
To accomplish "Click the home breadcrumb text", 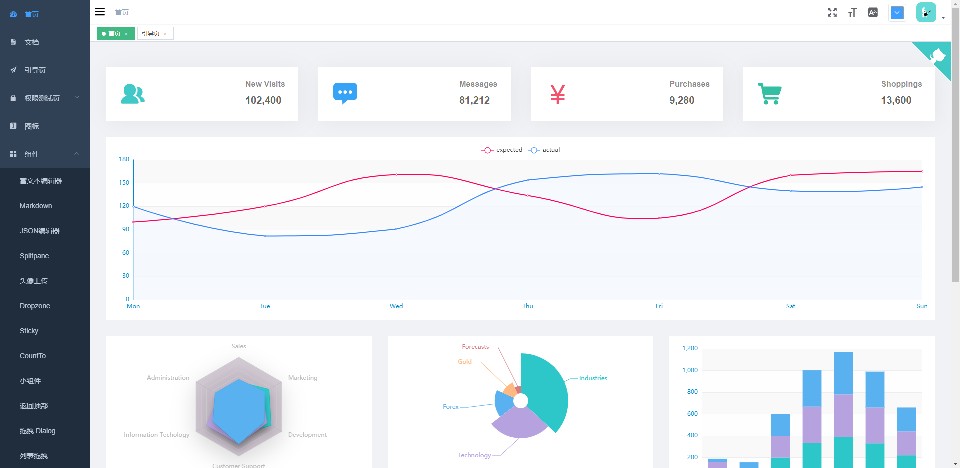I will tap(122, 12).
